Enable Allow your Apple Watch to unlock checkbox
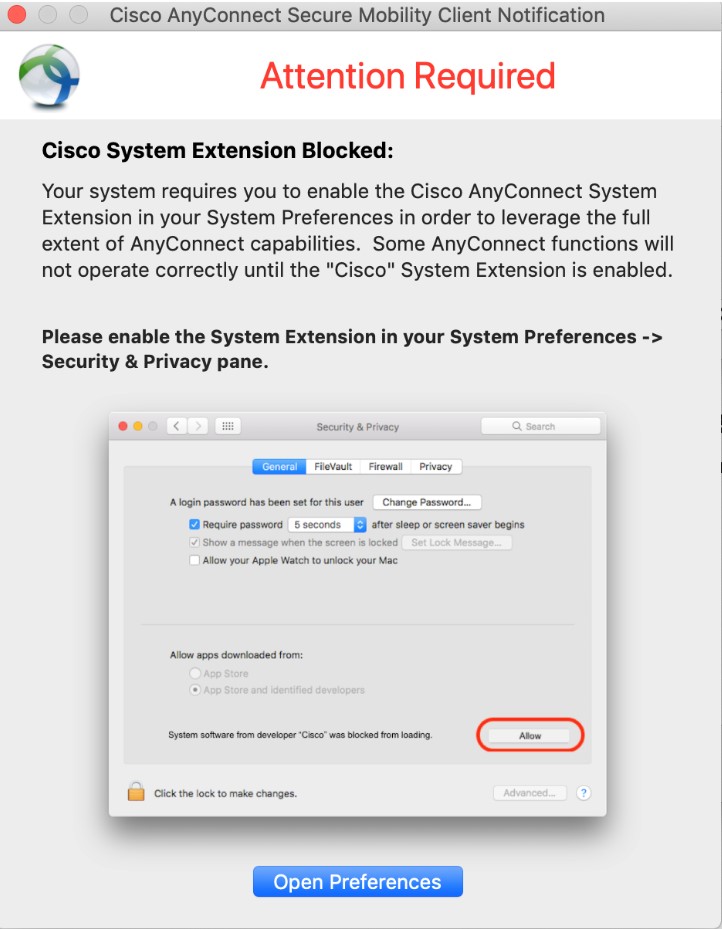The image size is (722, 929). (195, 560)
